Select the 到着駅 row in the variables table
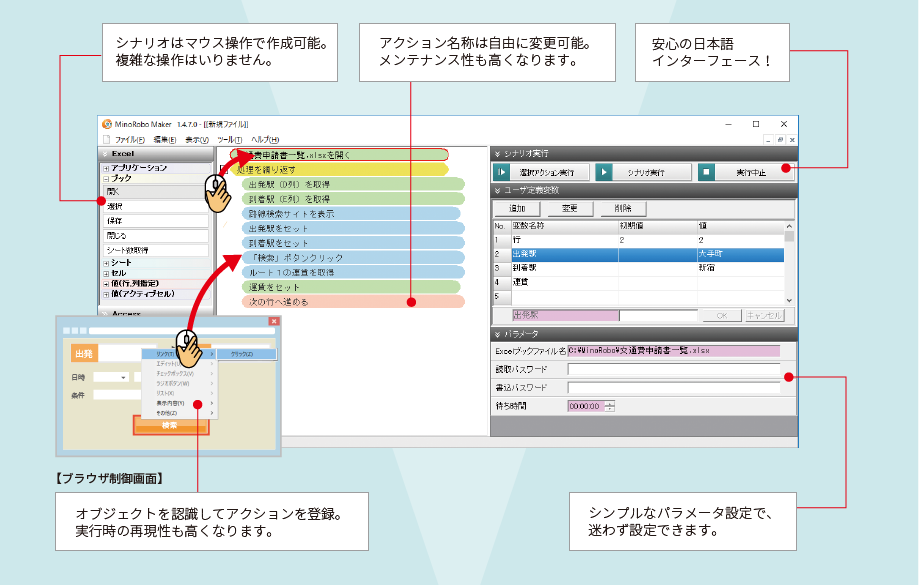The image size is (919, 585). (640, 269)
